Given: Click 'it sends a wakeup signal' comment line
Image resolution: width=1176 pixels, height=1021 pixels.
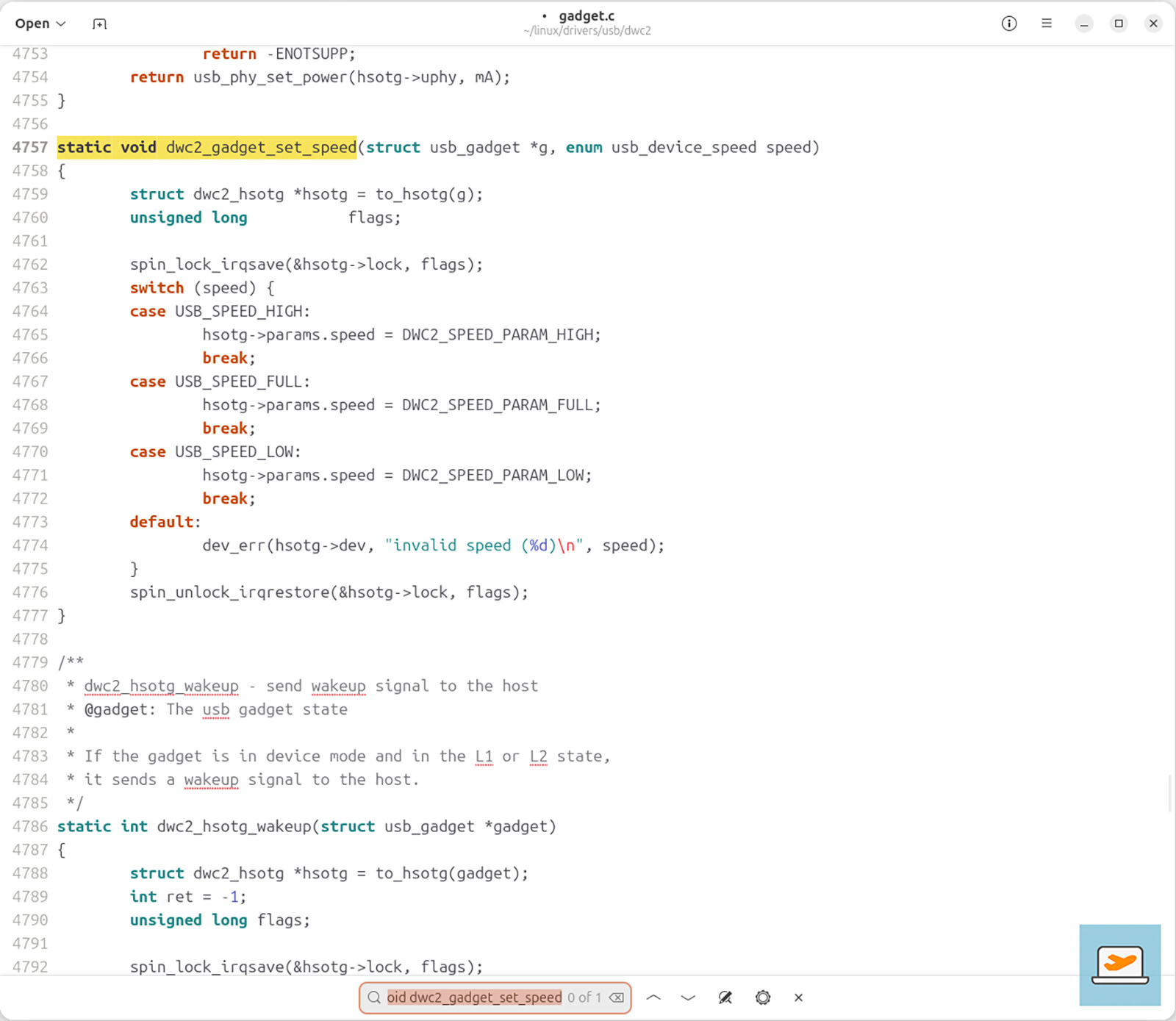Looking at the screenshot, I should 251,780.
